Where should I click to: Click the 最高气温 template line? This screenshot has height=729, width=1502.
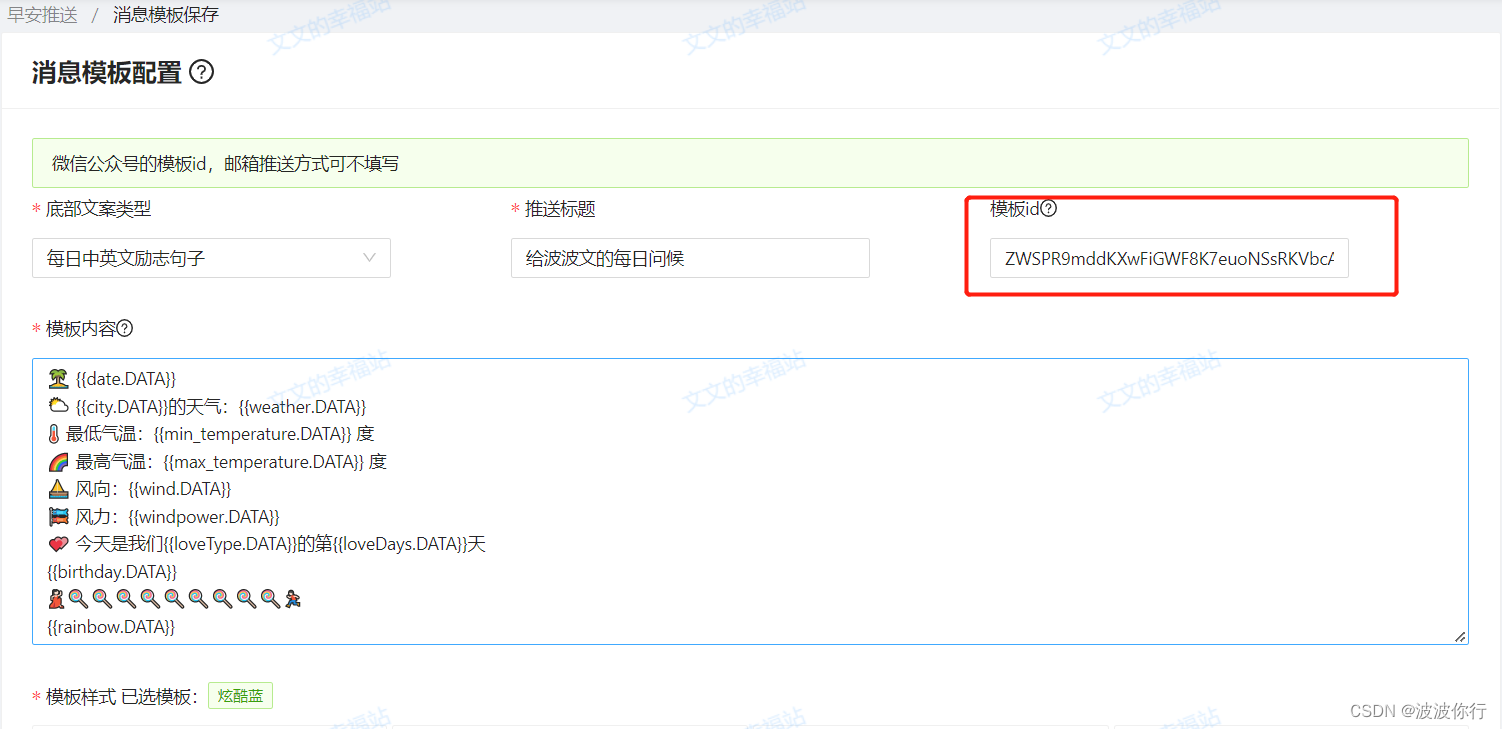tap(217, 462)
